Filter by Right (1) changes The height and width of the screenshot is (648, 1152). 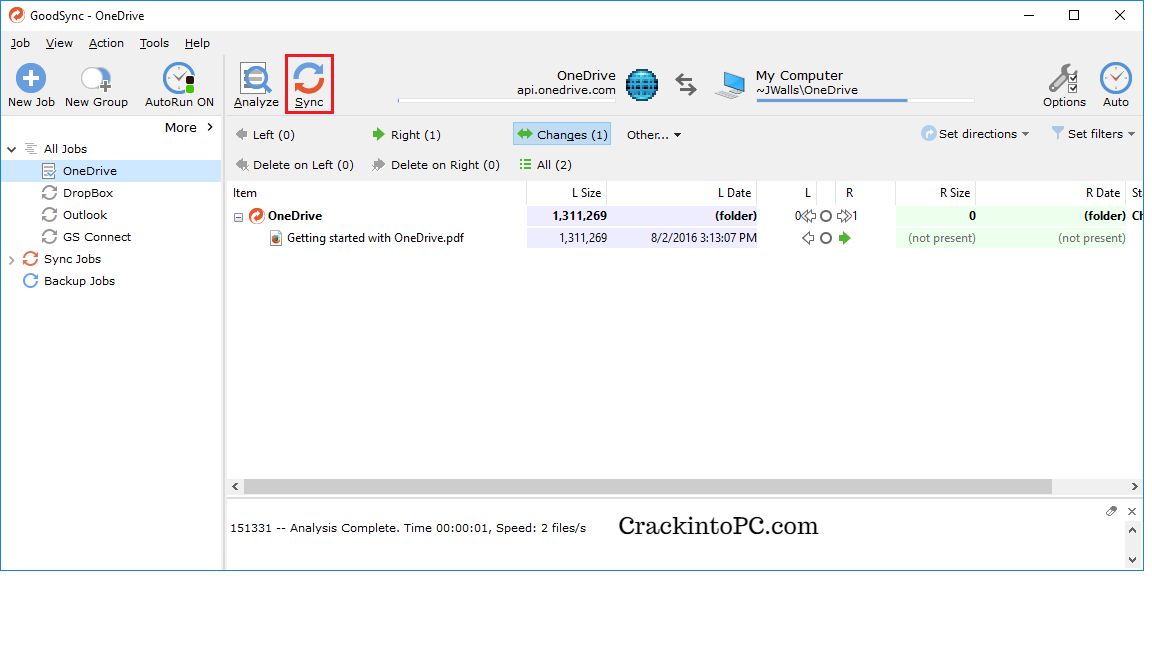click(x=406, y=135)
